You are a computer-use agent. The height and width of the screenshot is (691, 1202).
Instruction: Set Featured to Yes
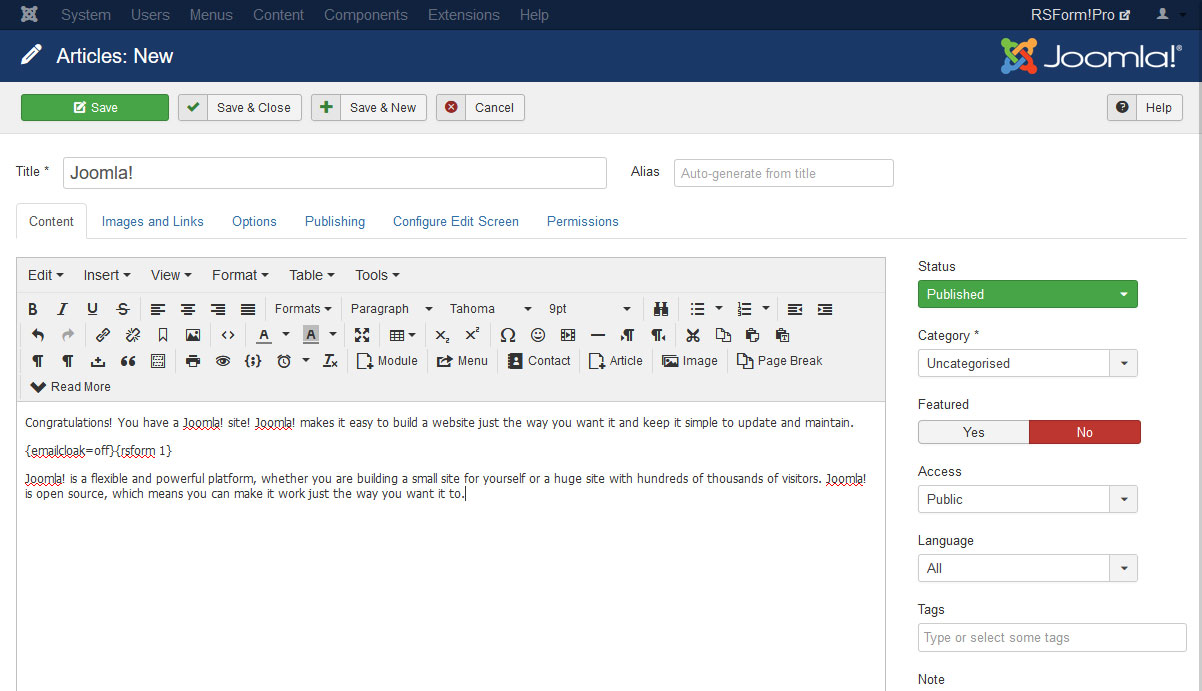coord(974,432)
